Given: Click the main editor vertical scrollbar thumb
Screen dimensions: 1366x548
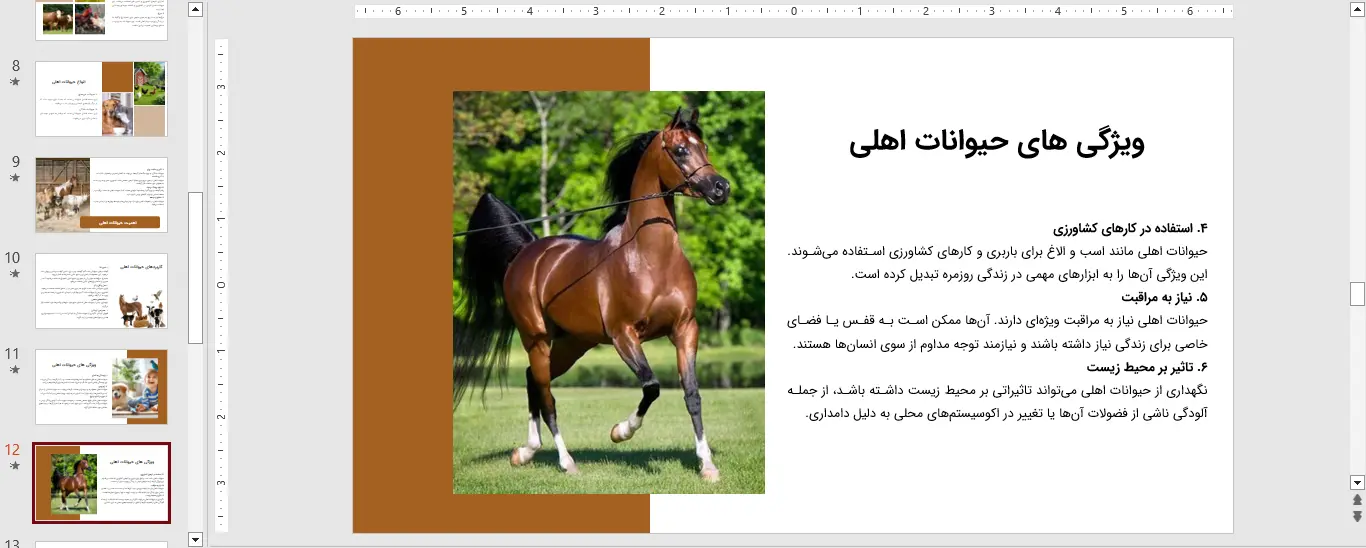Looking at the screenshot, I should pyautogui.click(x=1357, y=293).
